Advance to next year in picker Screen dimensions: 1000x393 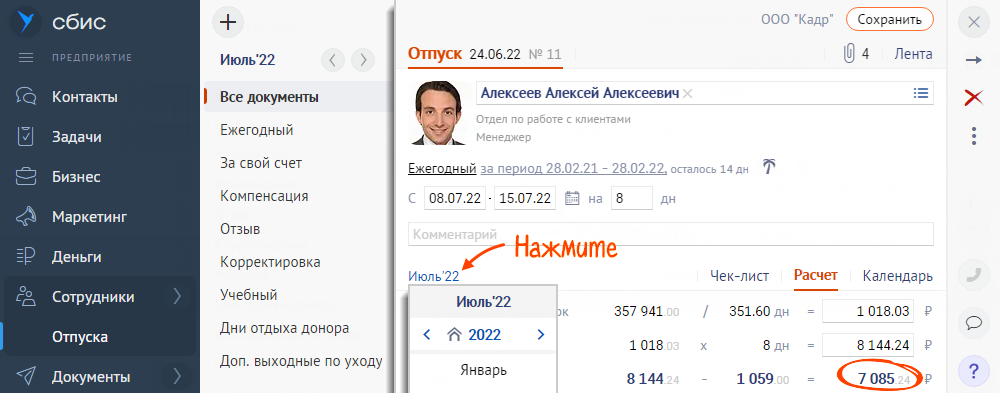541,334
